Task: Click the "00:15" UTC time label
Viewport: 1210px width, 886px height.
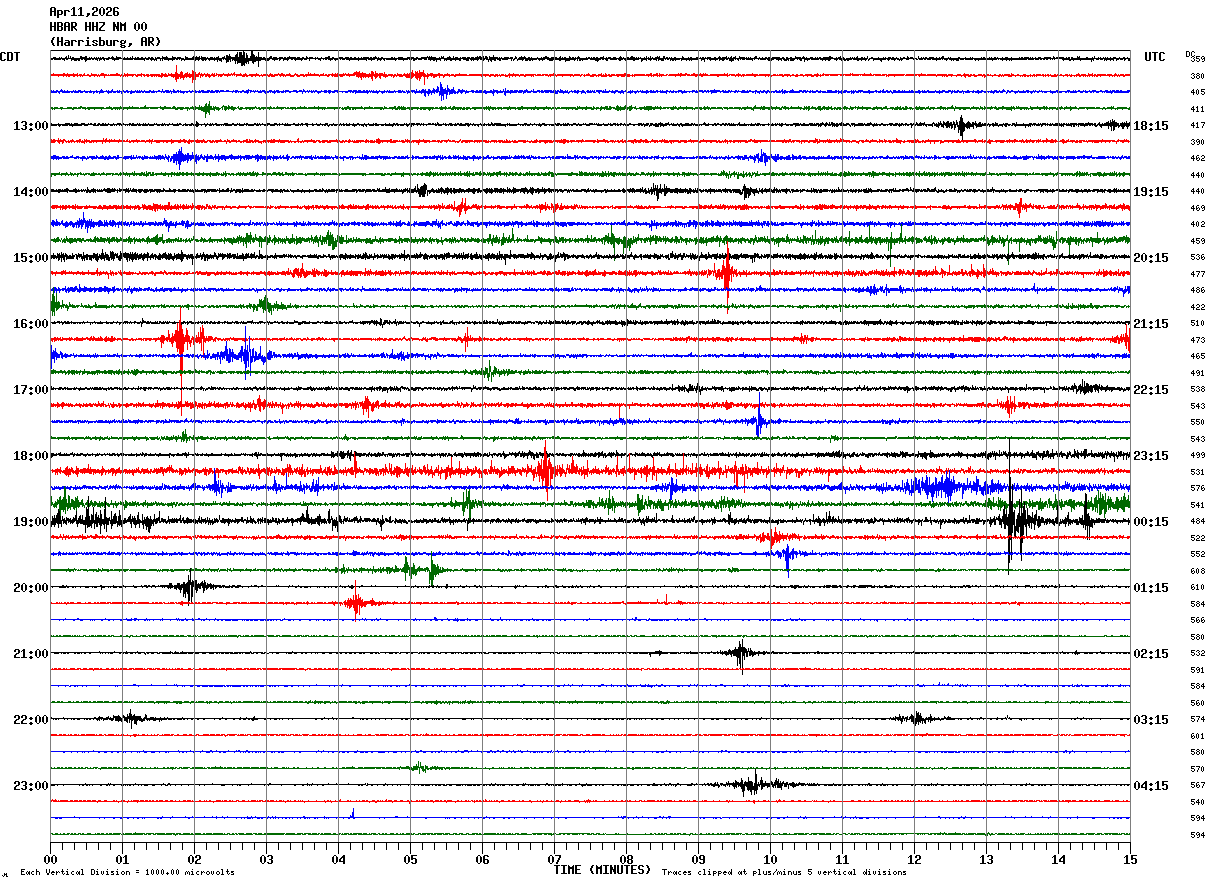Action: coord(1151,522)
